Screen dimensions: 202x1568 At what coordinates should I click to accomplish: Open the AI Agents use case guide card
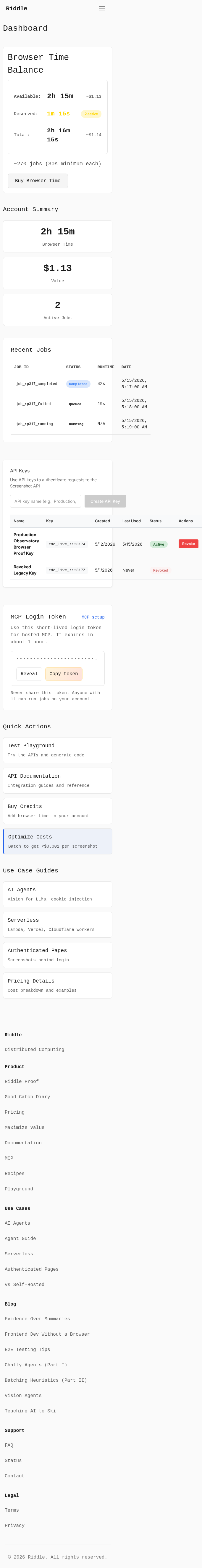point(57,894)
